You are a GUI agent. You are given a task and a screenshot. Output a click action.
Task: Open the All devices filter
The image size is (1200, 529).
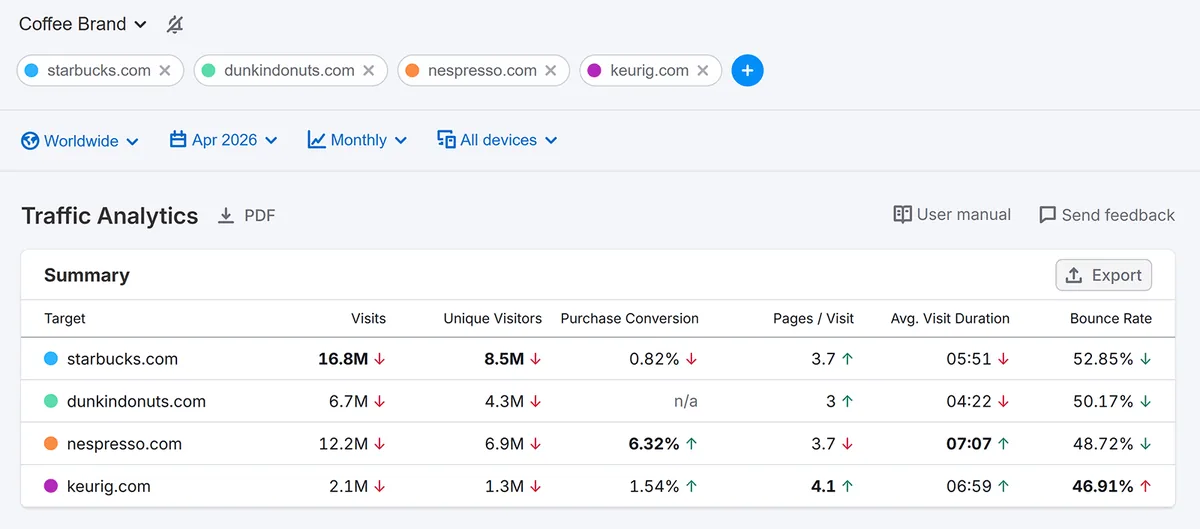pos(497,140)
